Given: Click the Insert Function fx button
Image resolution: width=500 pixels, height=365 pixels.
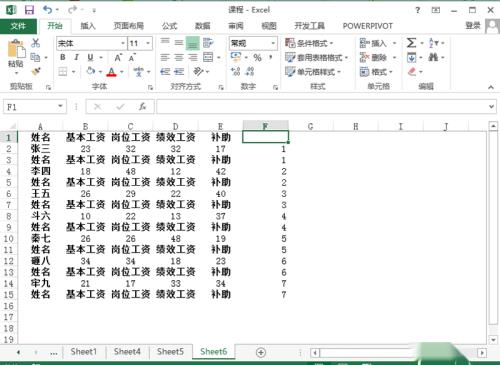Looking at the screenshot, I should pos(143,107).
